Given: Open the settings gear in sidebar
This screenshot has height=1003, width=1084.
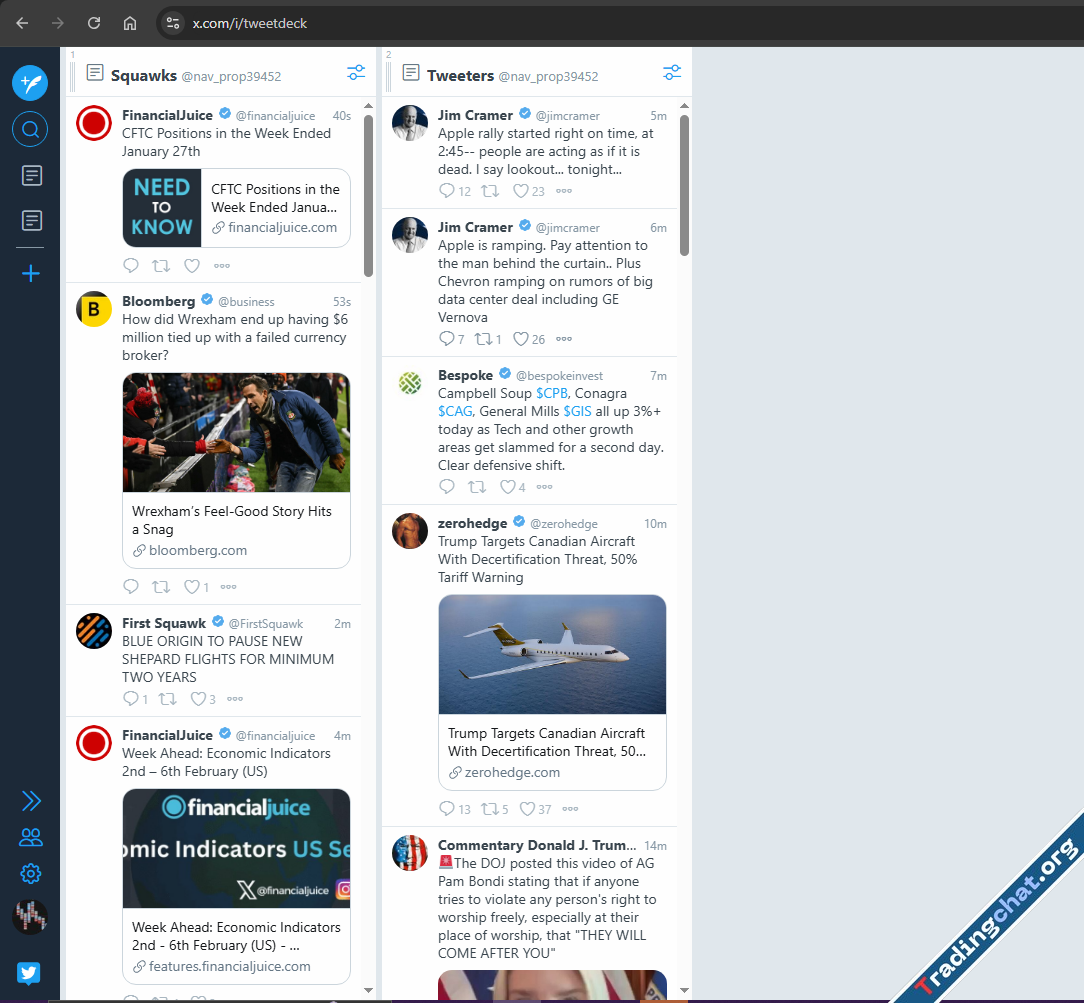Looking at the screenshot, I should pyautogui.click(x=31, y=874).
